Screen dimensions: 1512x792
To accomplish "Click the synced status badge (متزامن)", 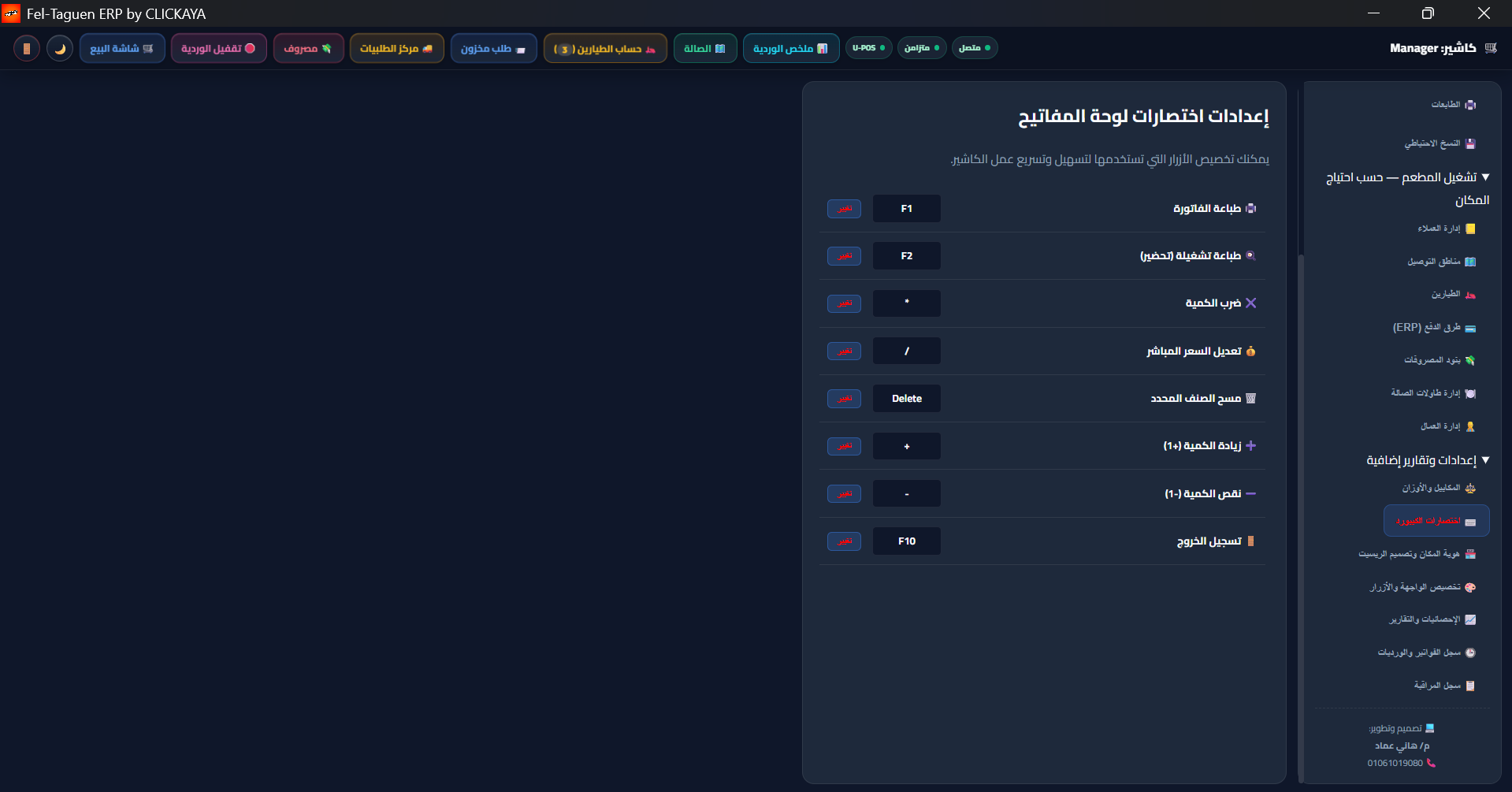I will coord(922,48).
